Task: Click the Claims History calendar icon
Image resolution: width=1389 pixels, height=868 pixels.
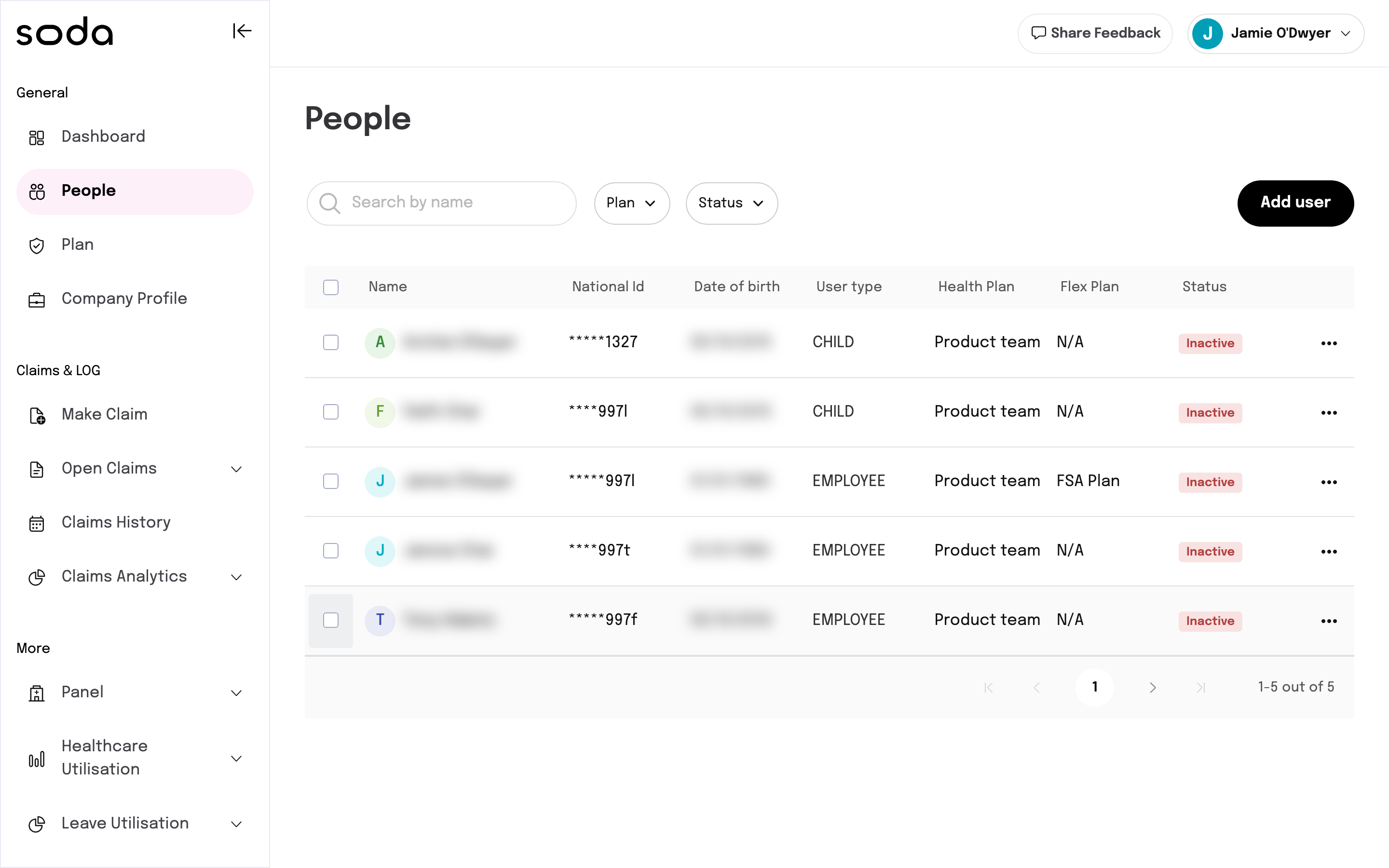Action: 37,523
